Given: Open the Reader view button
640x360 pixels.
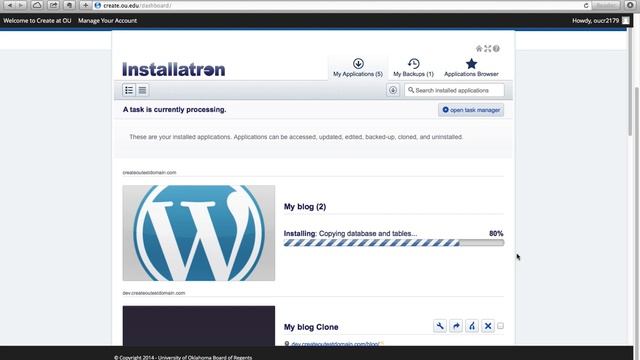Looking at the screenshot, I should 606,5.
